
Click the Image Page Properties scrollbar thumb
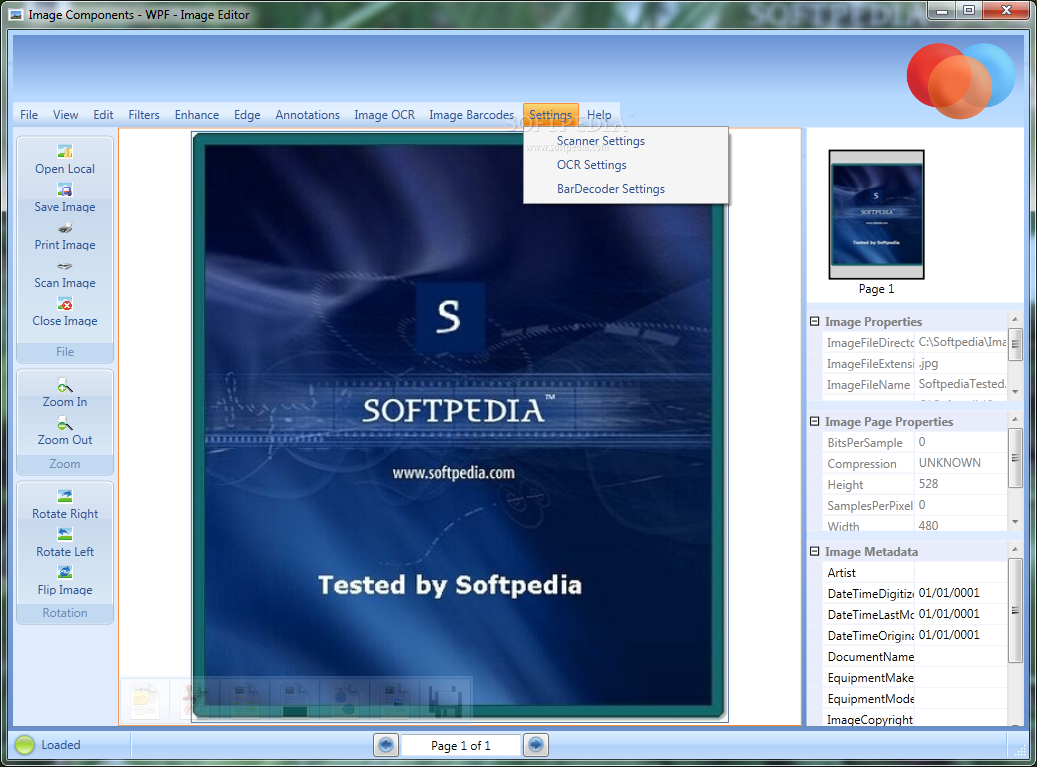coord(1015,458)
